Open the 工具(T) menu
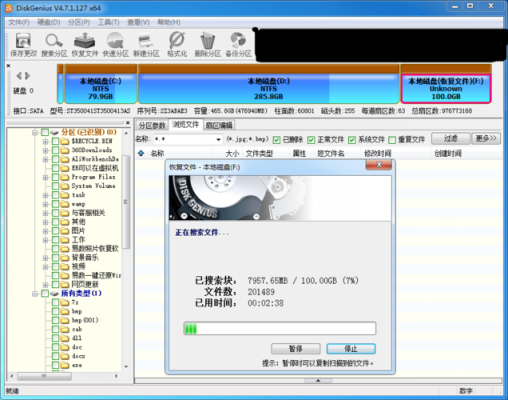This screenshot has width=508, height=400. [x=108, y=22]
